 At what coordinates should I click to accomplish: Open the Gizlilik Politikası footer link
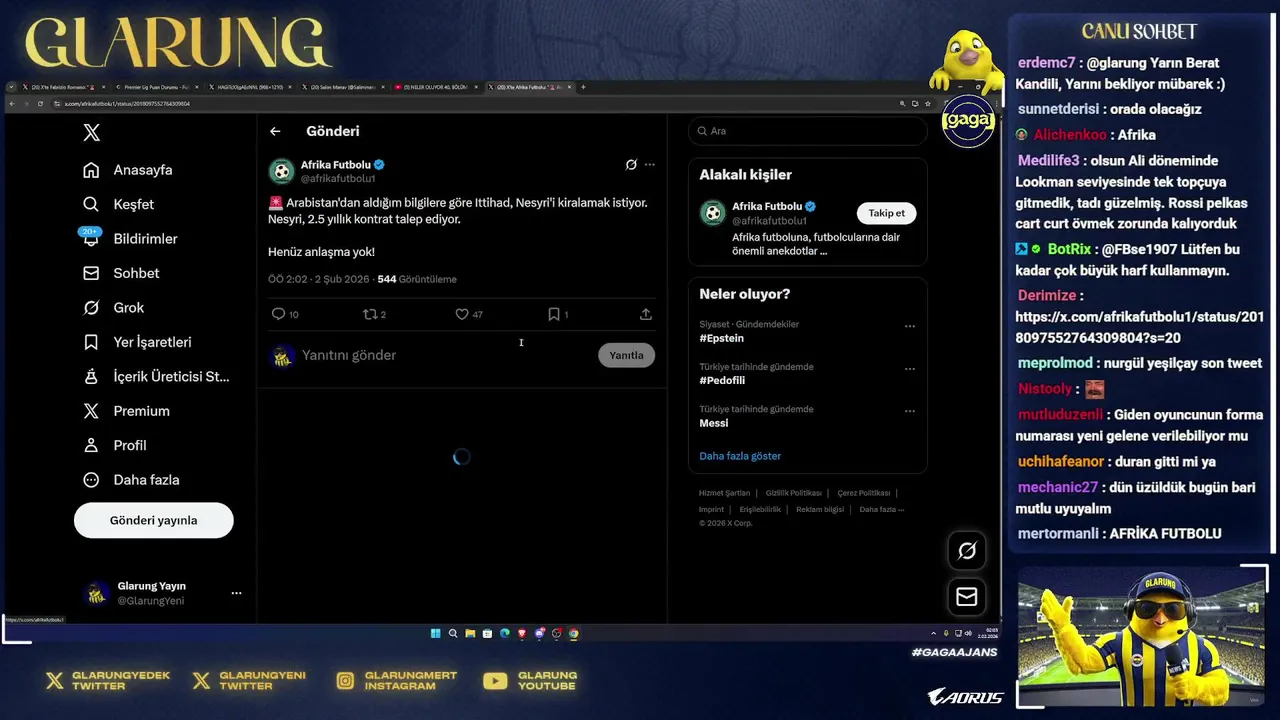tap(793, 493)
